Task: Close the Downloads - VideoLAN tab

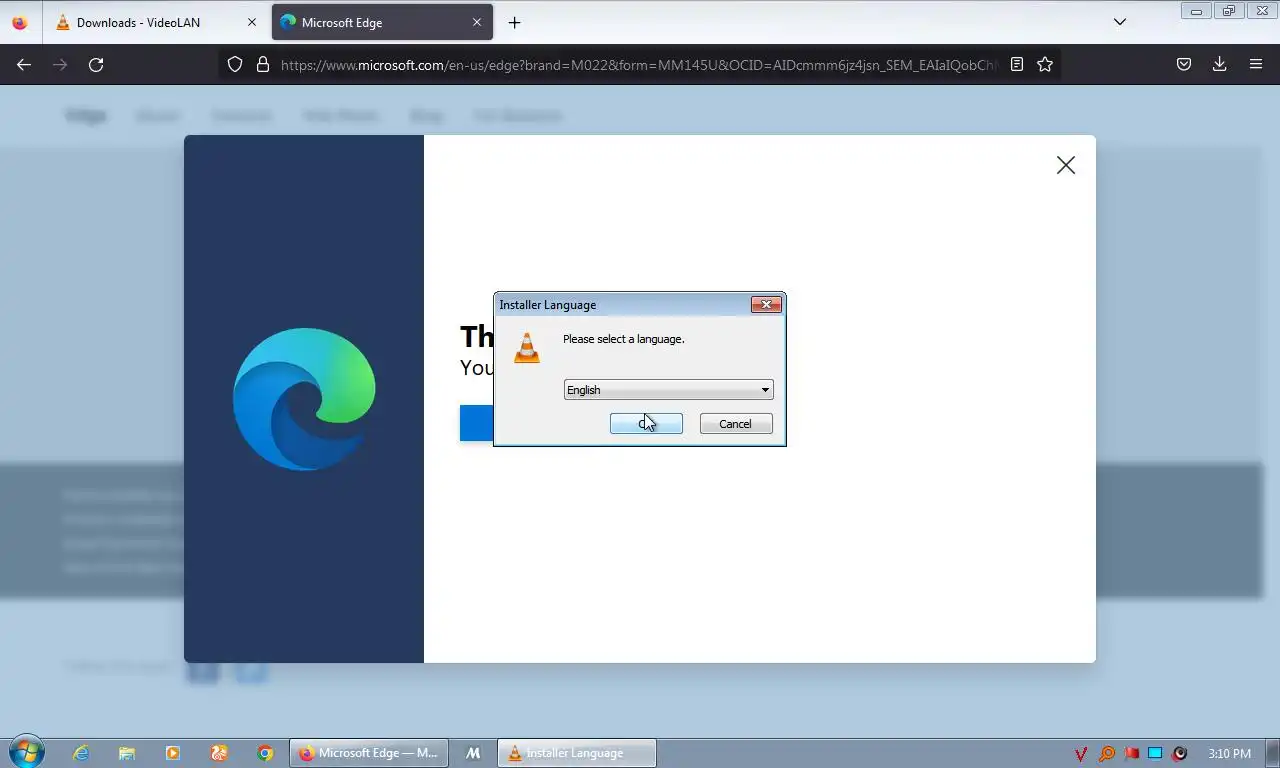Action: pyautogui.click(x=251, y=22)
